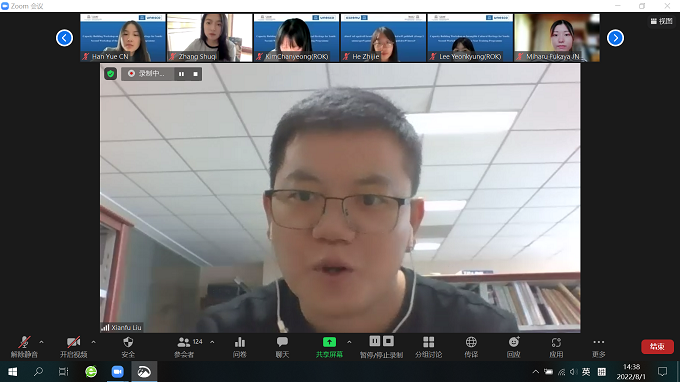Image resolution: width=680 pixels, height=382 pixels.
Task: Open the 聊天 chat icon
Action: coord(282,347)
